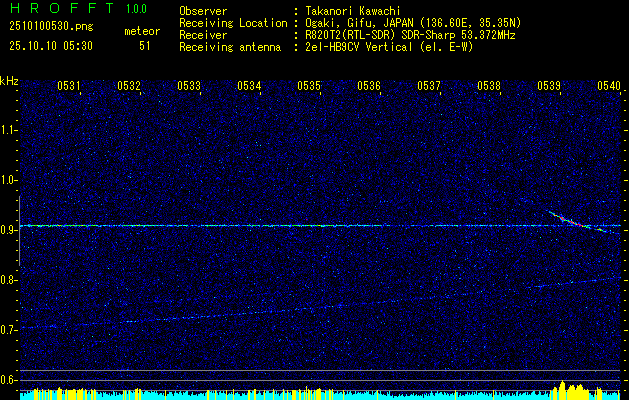This screenshot has width=629, height=400.
Task: Click the bright meteor echo near 0539
Action: tap(570, 220)
